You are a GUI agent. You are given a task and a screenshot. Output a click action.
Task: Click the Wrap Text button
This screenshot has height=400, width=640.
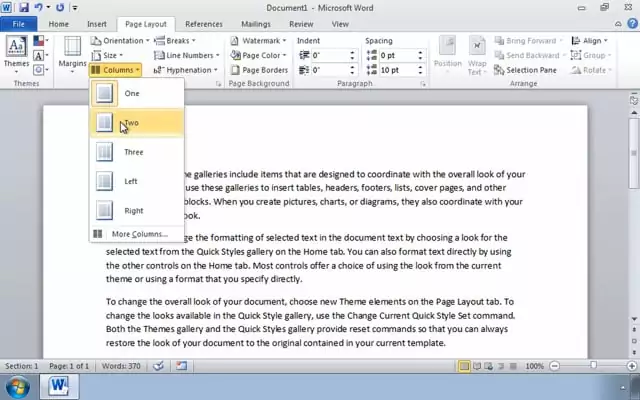pos(477,56)
